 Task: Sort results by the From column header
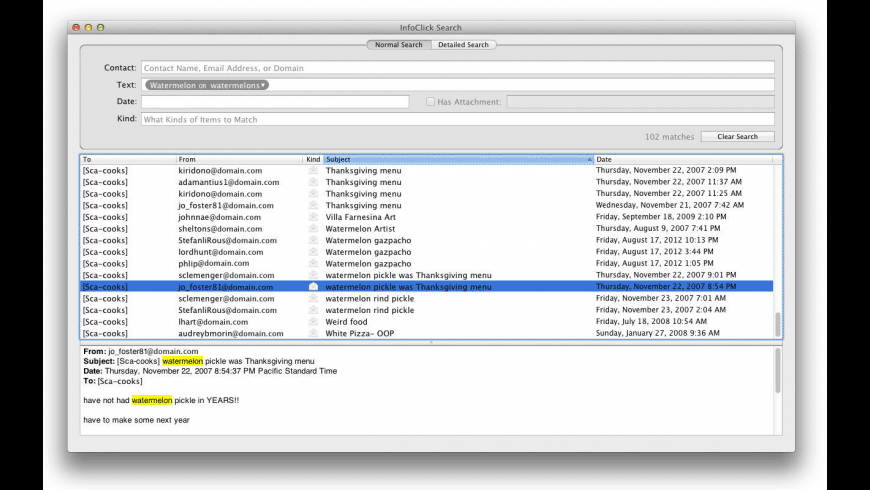240,159
